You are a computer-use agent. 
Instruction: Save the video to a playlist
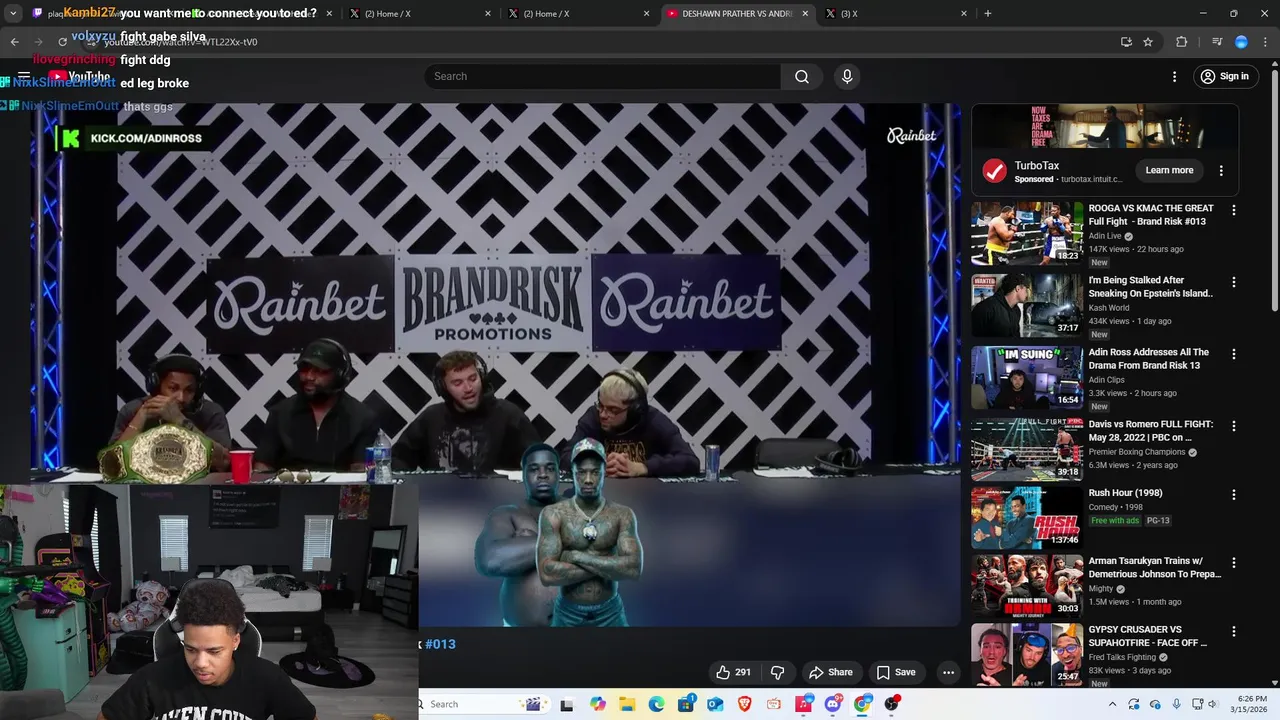coord(896,672)
